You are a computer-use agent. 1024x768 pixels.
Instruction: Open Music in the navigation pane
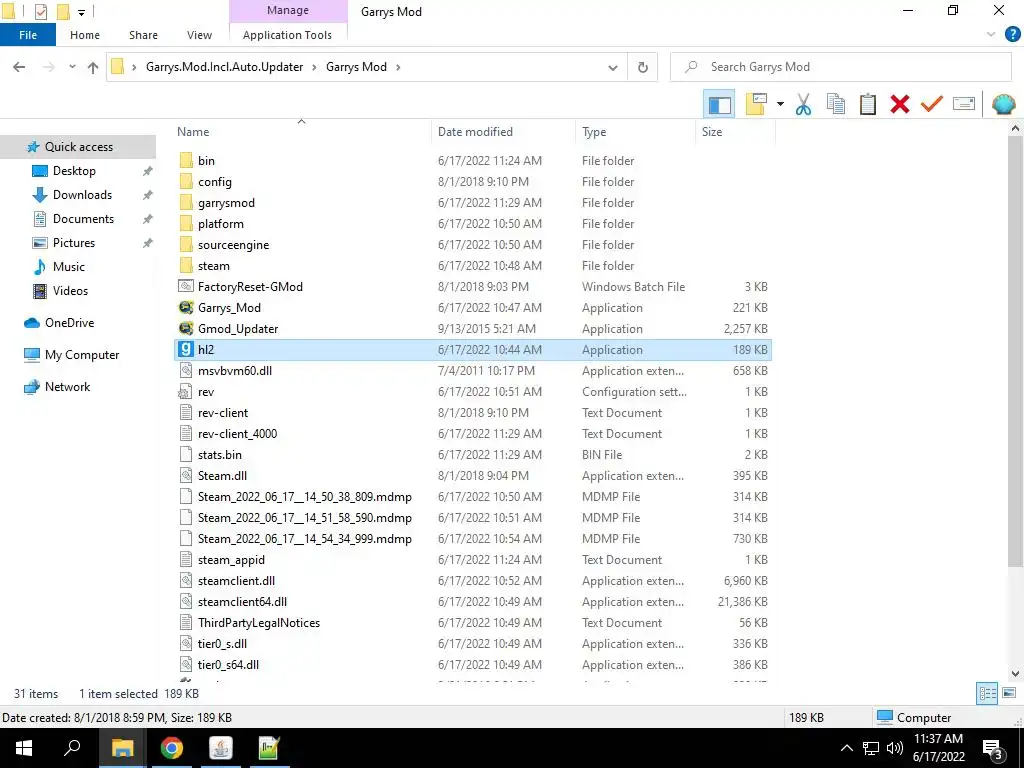coord(69,267)
